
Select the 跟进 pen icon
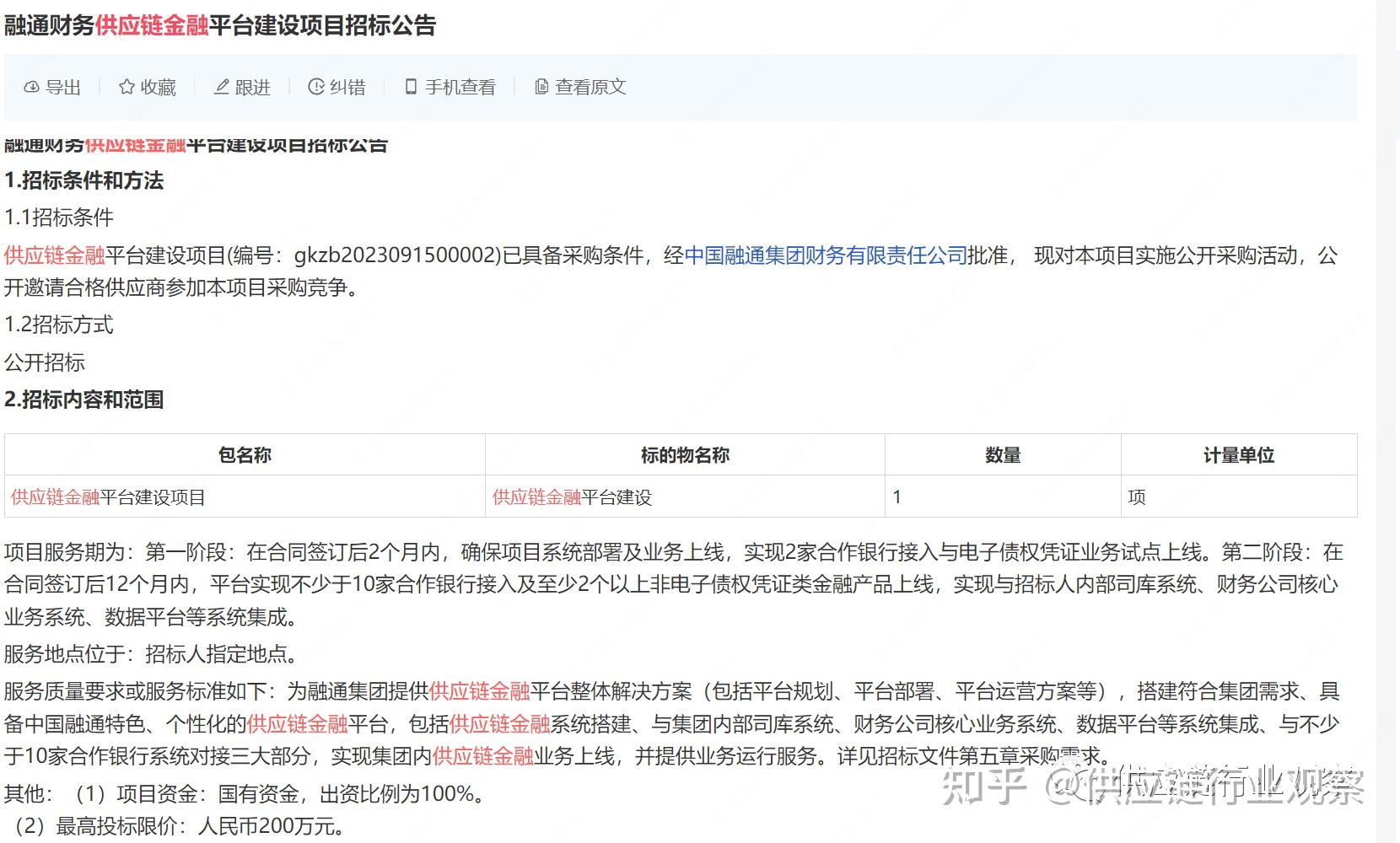point(221,86)
